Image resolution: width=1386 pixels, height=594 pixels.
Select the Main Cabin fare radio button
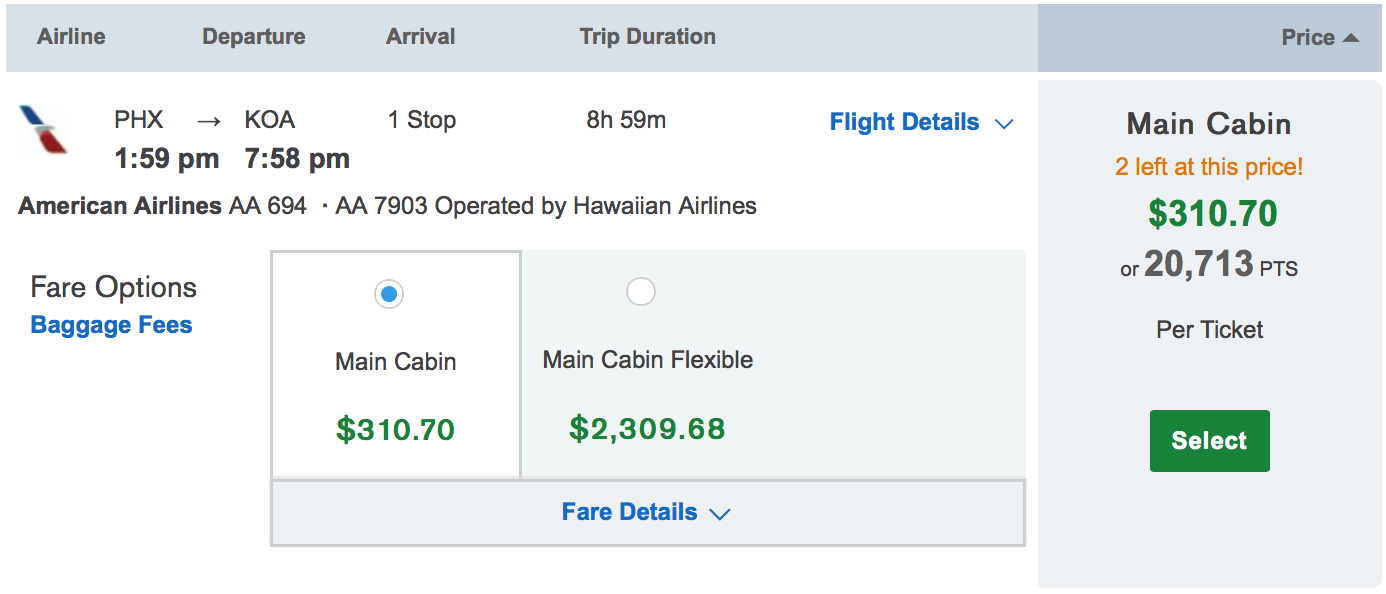[389, 294]
